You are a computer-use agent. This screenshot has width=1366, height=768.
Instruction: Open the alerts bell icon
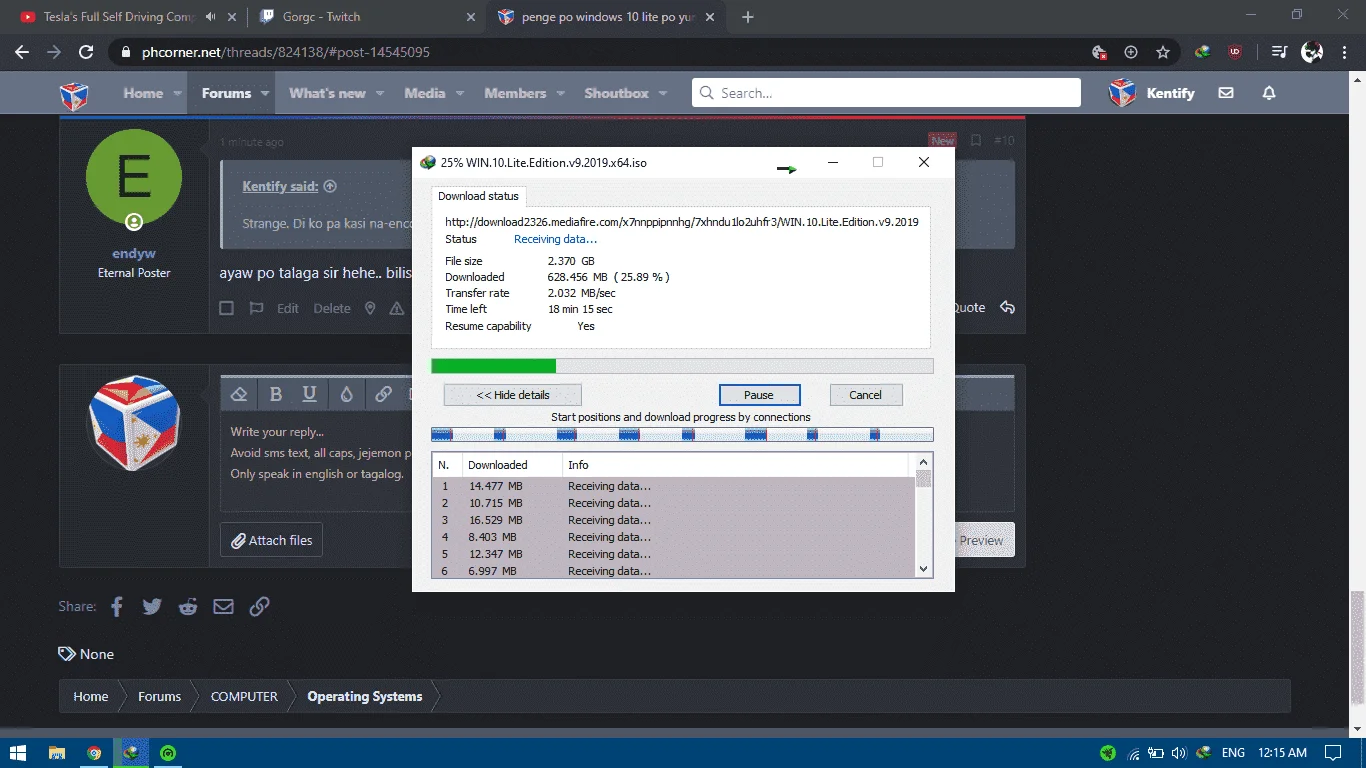click(1269, 93)
